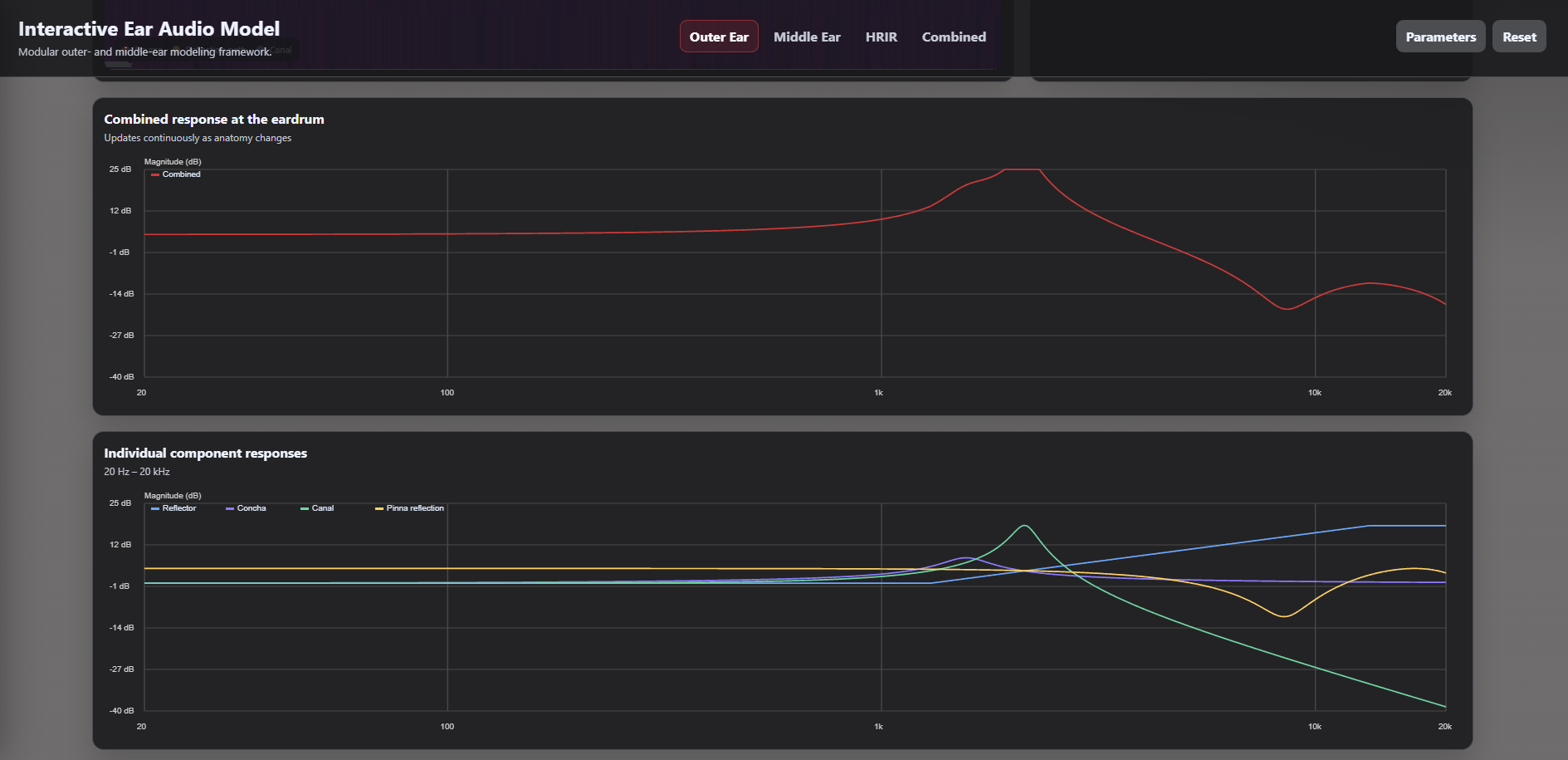Click the combined chart's 25 dB label

pos(120,169)
